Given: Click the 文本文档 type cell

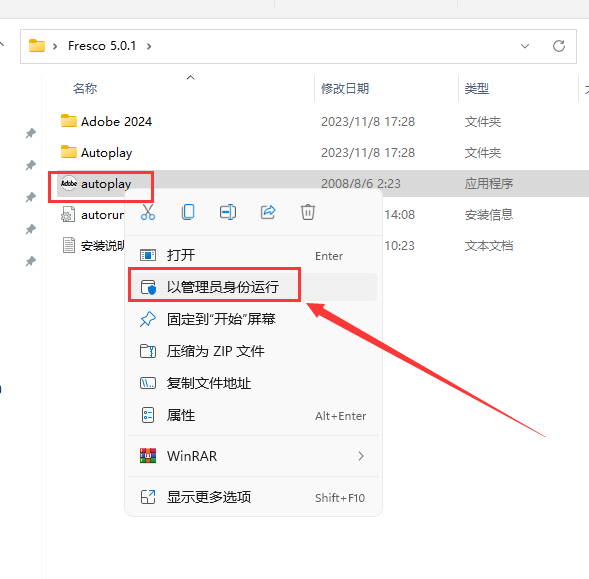Looking at the screenshot, I should pos(489,246).
